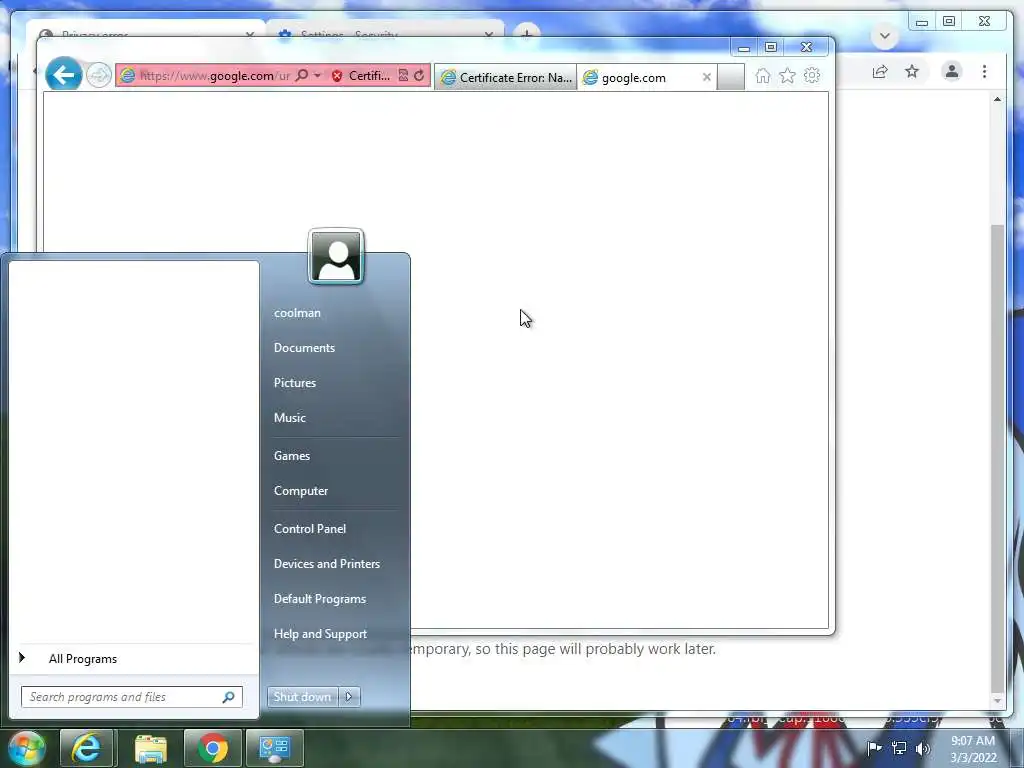The image size is (1024, 768).
Task: Open network tray icon
Action: tap(899, 748)
